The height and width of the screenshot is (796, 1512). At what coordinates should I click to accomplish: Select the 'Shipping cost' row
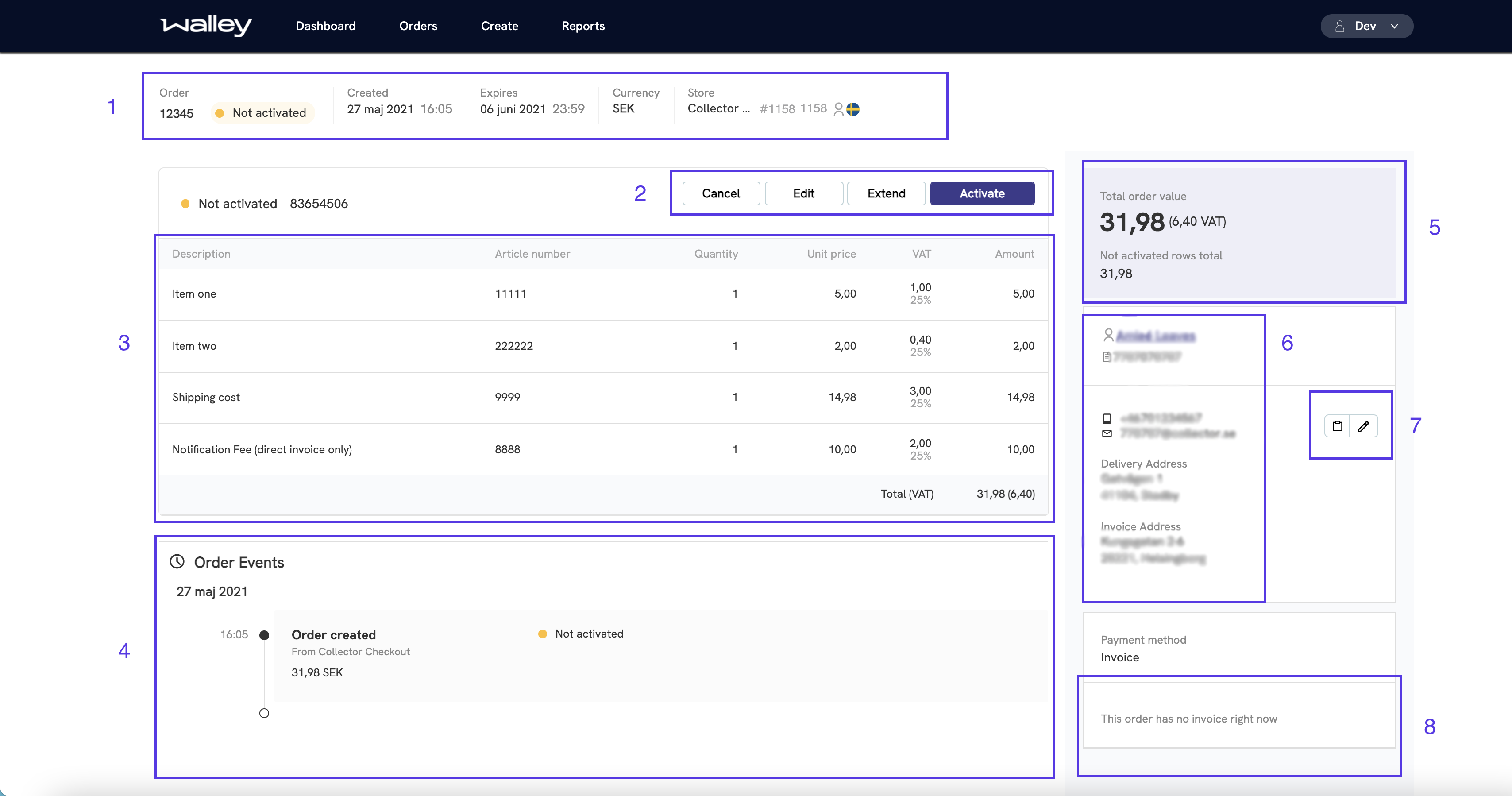(x=603, y=398)
